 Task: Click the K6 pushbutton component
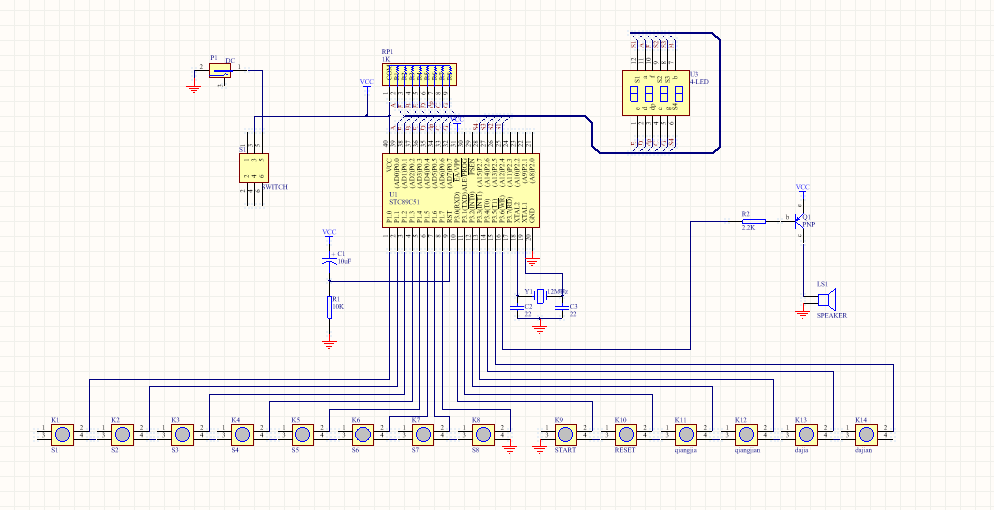point(363,435)
